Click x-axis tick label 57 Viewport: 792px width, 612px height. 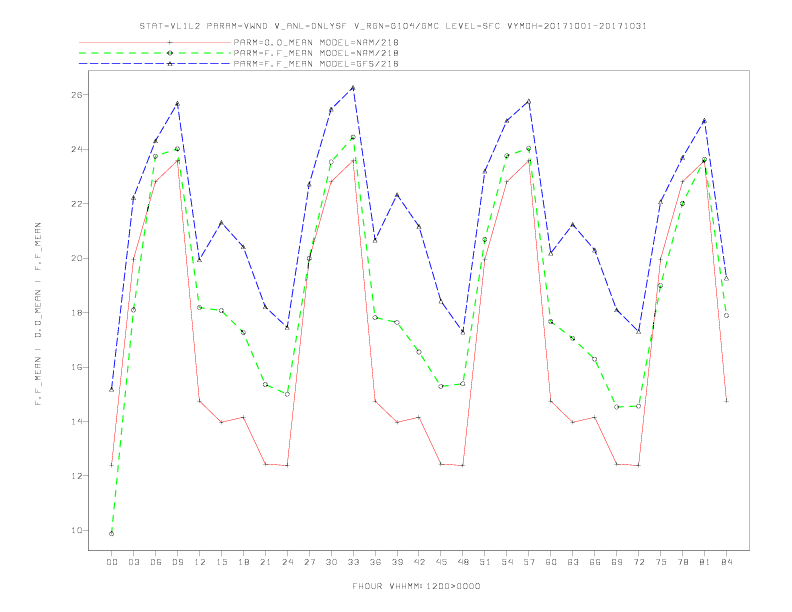[x=529, y=562]
